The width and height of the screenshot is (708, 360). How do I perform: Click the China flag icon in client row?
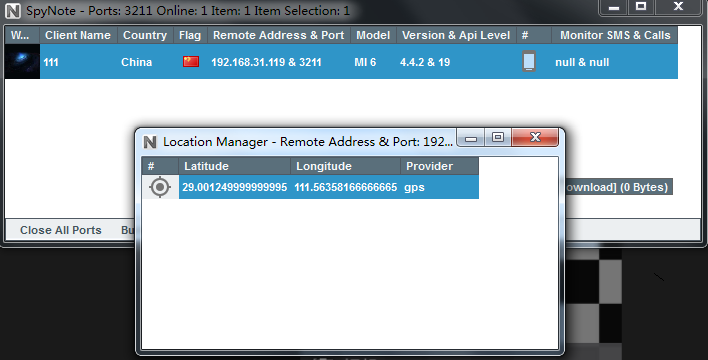[191, 61]
